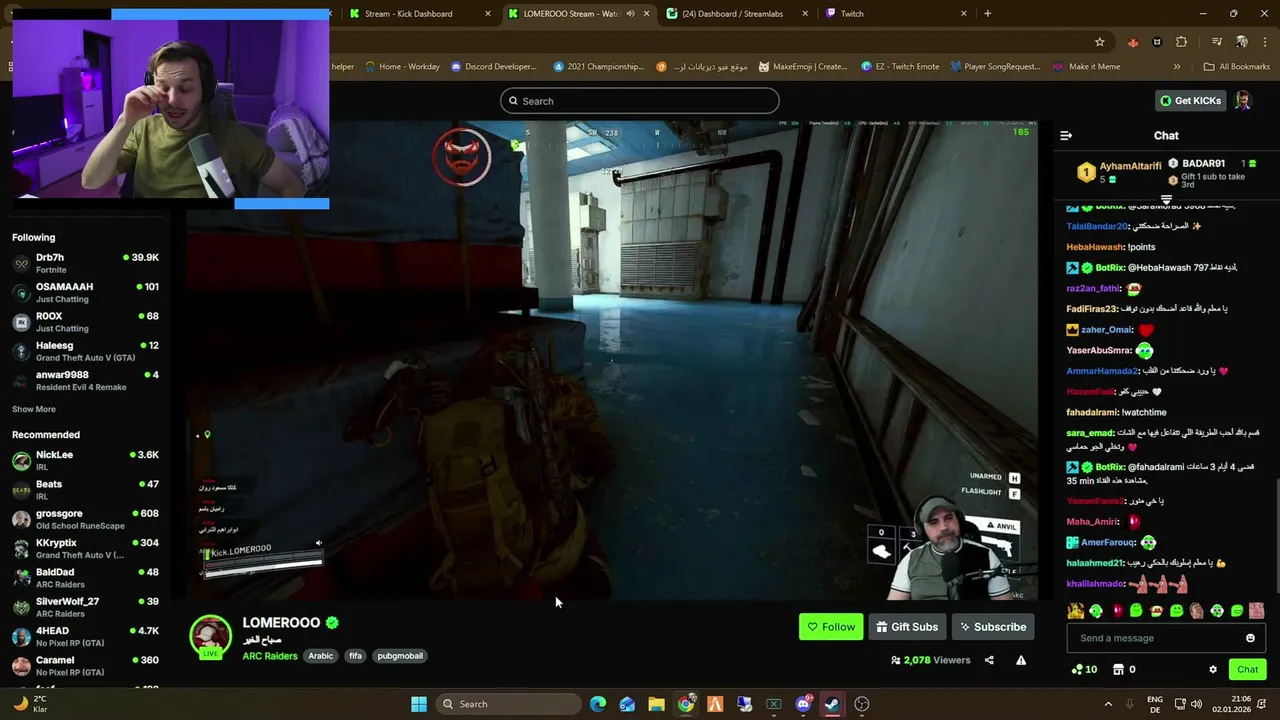Mute the LOMEROOO Stream tab audio
Viewport: 1280px width, 720px height.
click(x=630, y=14)
